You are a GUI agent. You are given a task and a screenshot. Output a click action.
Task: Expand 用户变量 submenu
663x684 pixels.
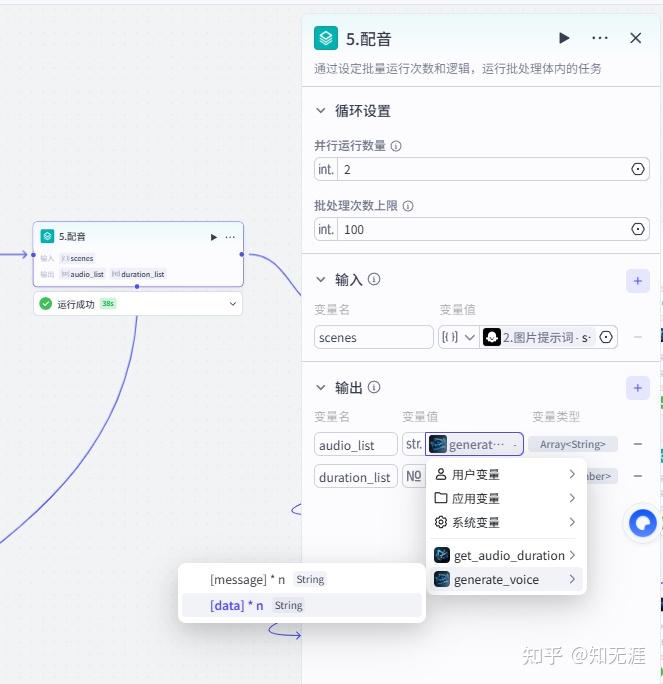coord(506,475)
